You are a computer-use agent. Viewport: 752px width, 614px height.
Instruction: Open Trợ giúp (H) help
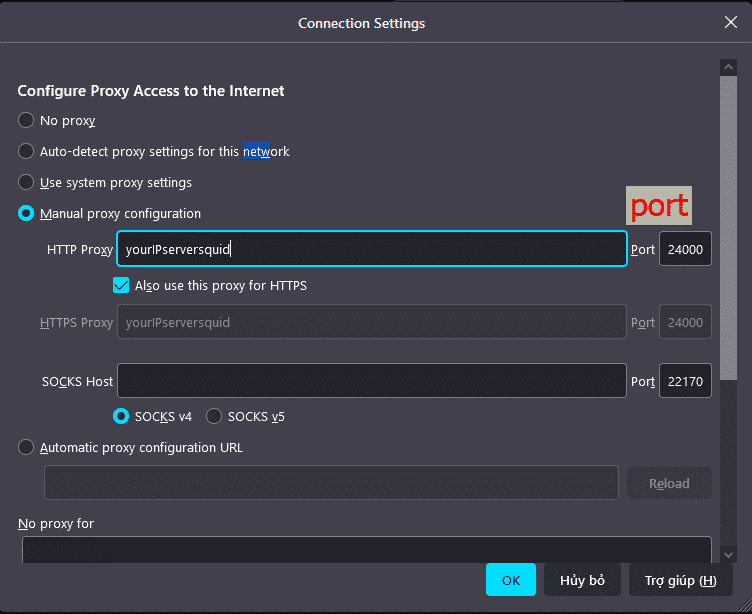pyautogui.click(x=680, y=580)
